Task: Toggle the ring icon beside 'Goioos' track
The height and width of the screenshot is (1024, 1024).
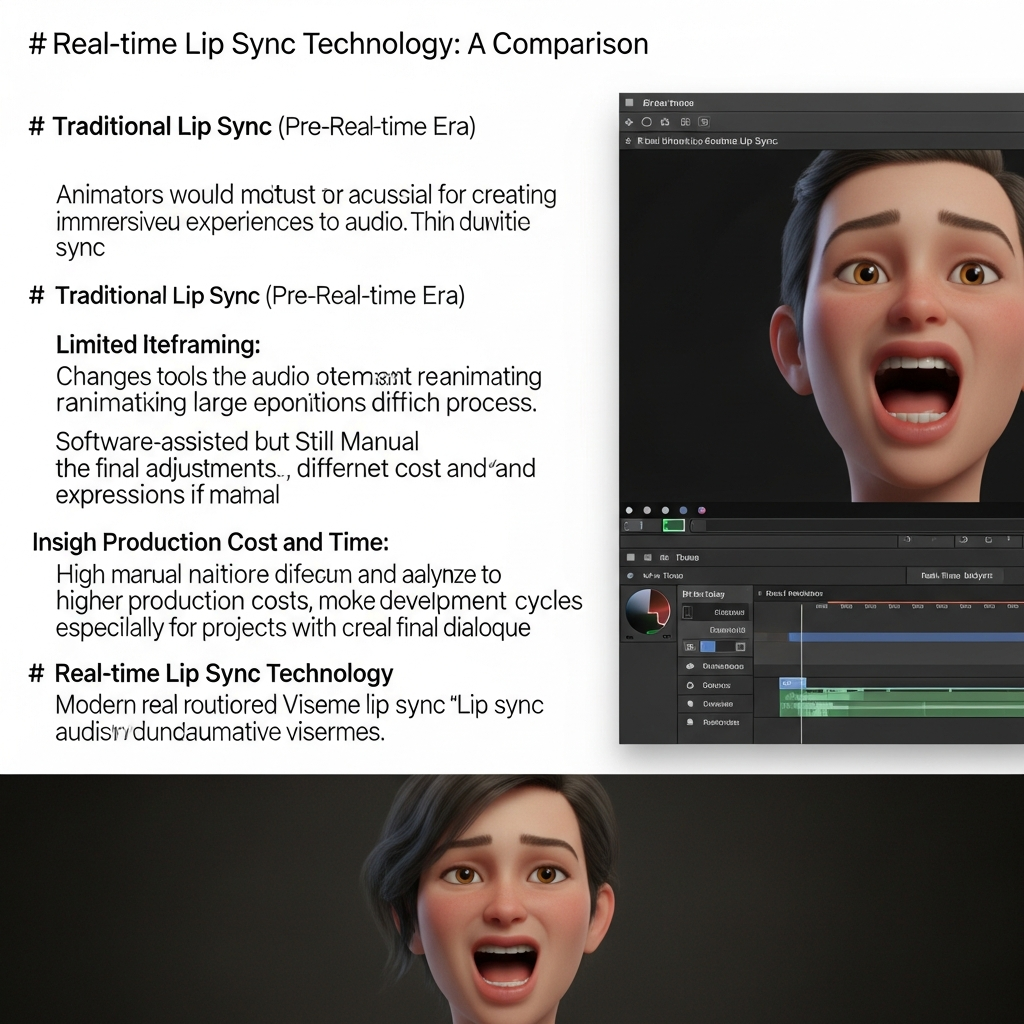Action: click(x=690, y=686)
